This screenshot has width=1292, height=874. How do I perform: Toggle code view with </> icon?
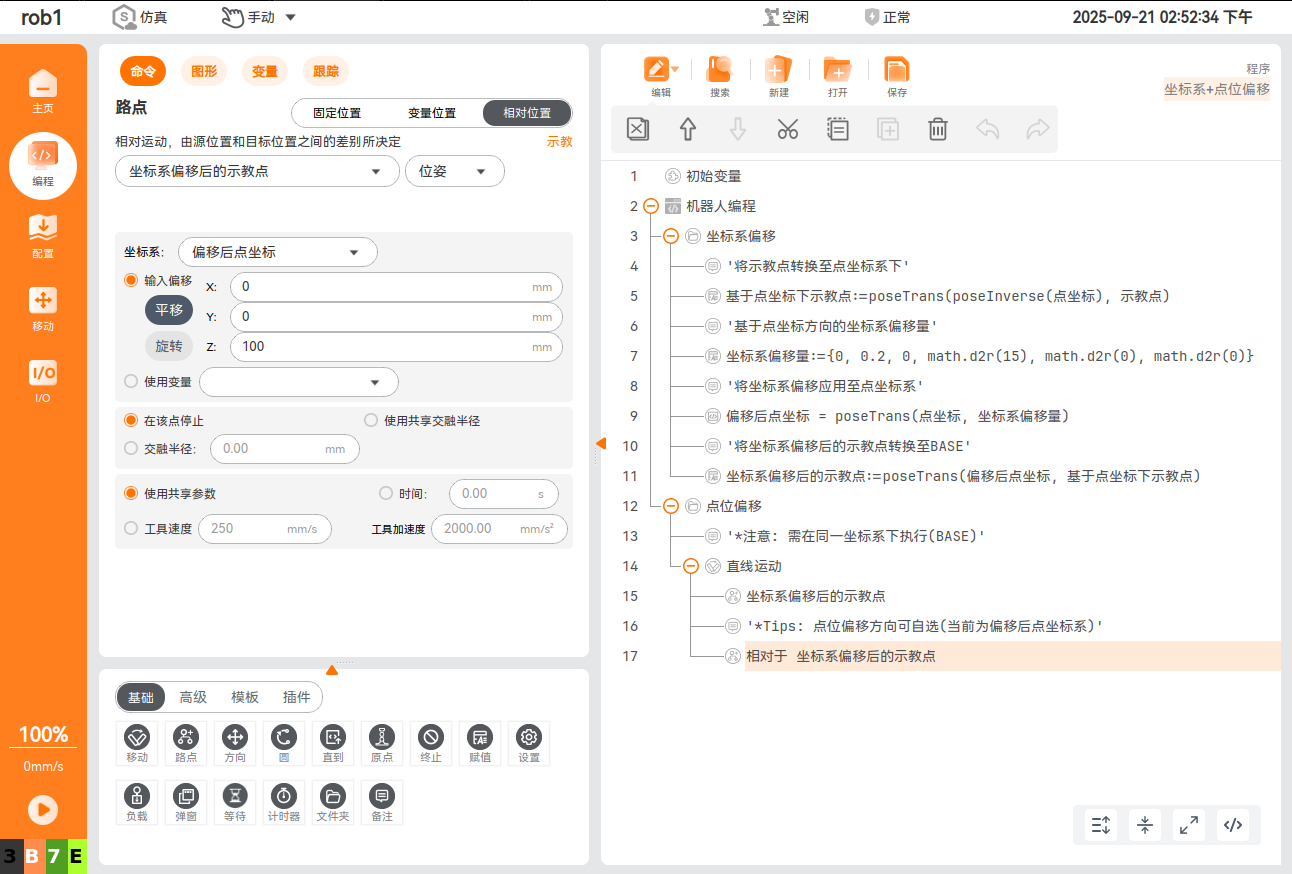[x=1233, y=825]
